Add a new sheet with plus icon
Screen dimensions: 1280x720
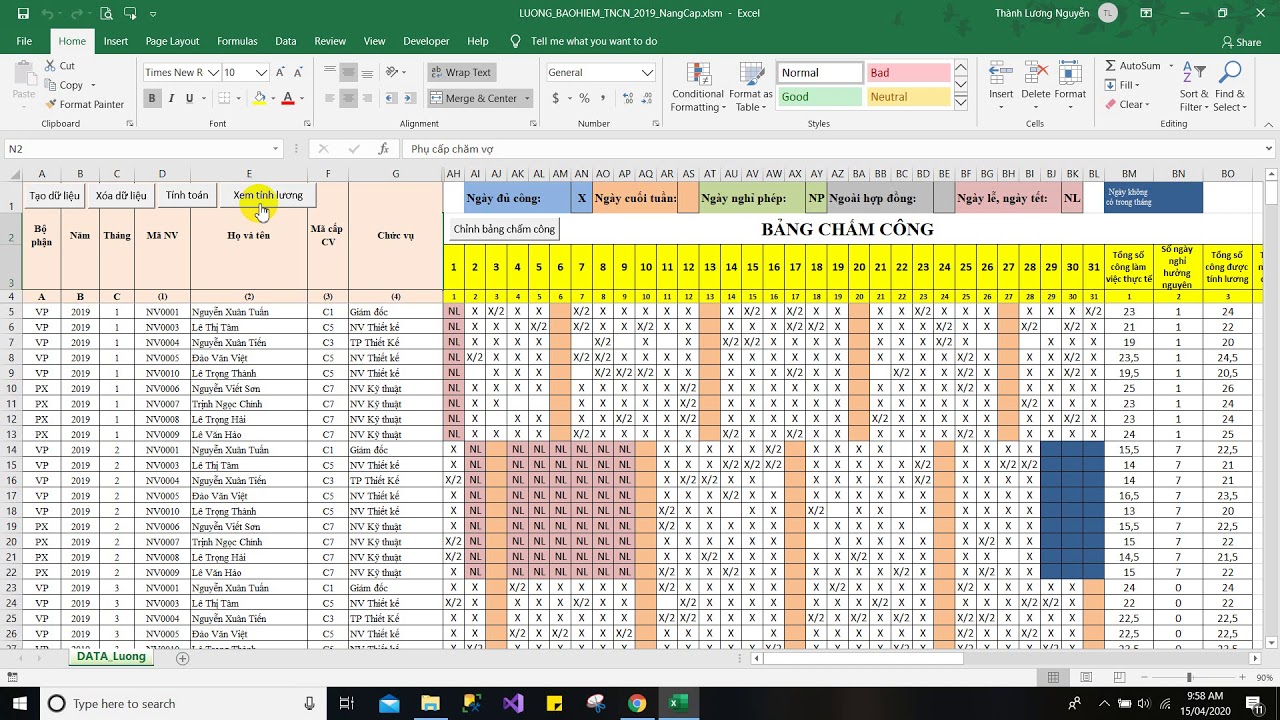182,658
